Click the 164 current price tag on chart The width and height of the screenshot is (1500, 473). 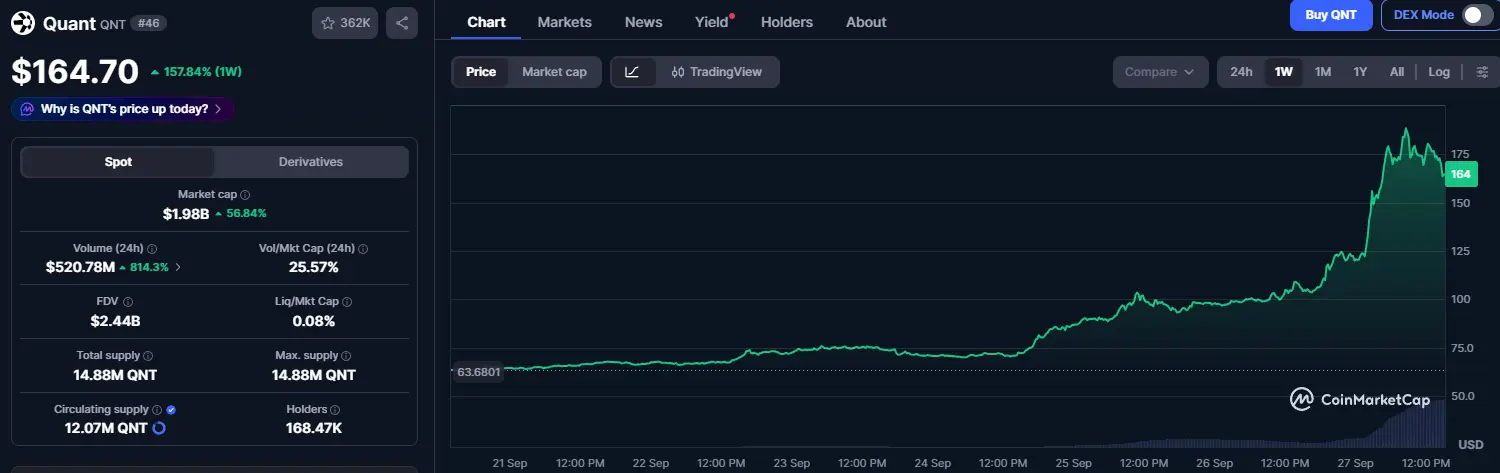(1460, 174)
